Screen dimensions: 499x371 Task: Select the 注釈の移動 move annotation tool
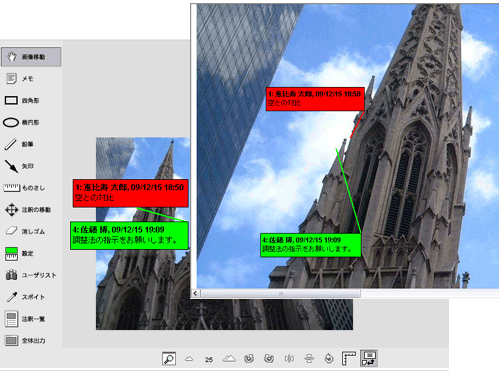(28, 210)
